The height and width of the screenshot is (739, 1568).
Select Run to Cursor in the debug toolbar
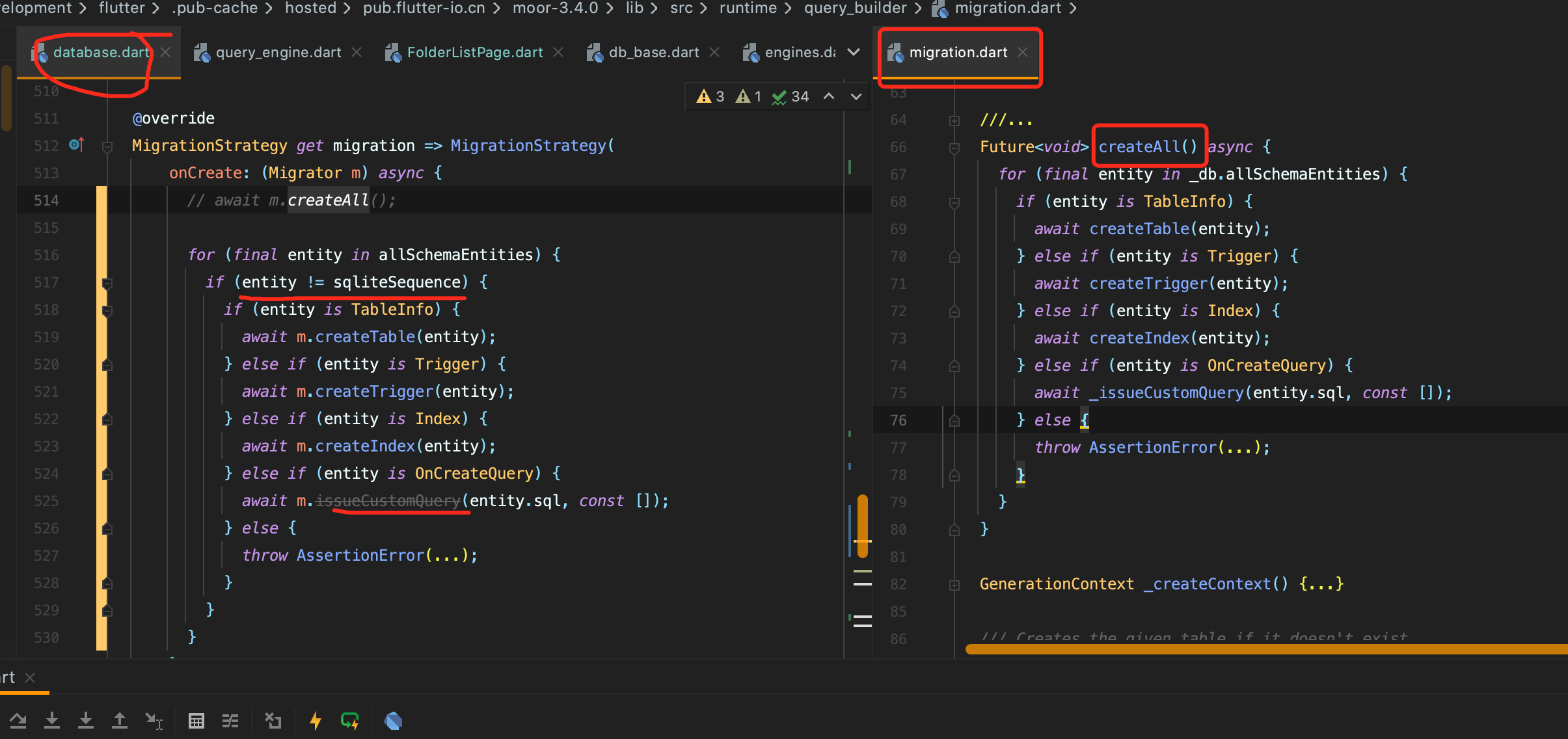[154, 720]
